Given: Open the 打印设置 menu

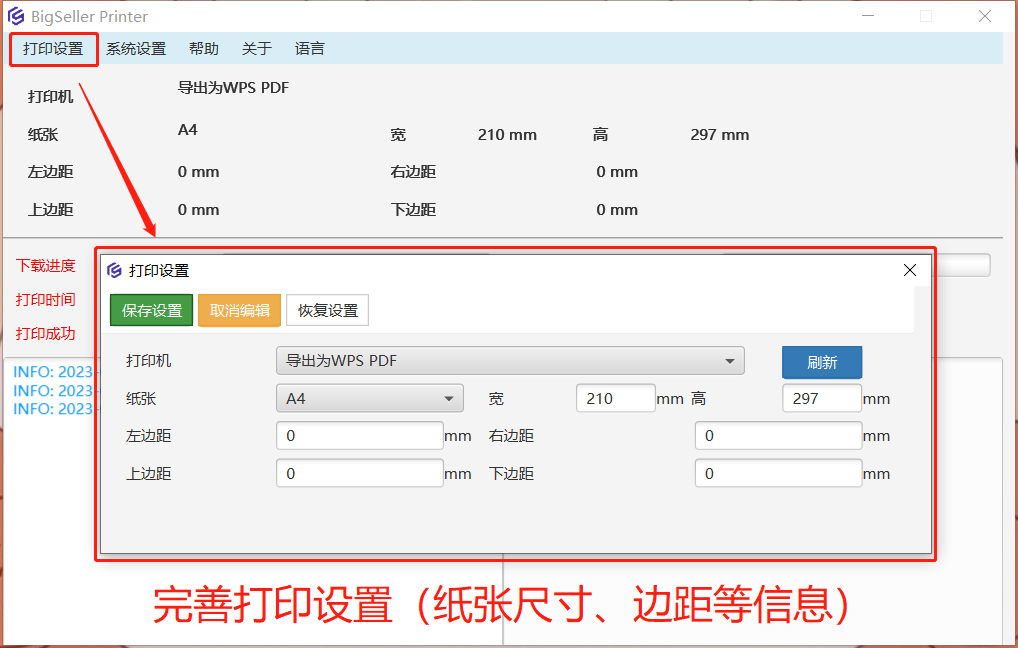Looking at the screenshot, I should point(53,49).
